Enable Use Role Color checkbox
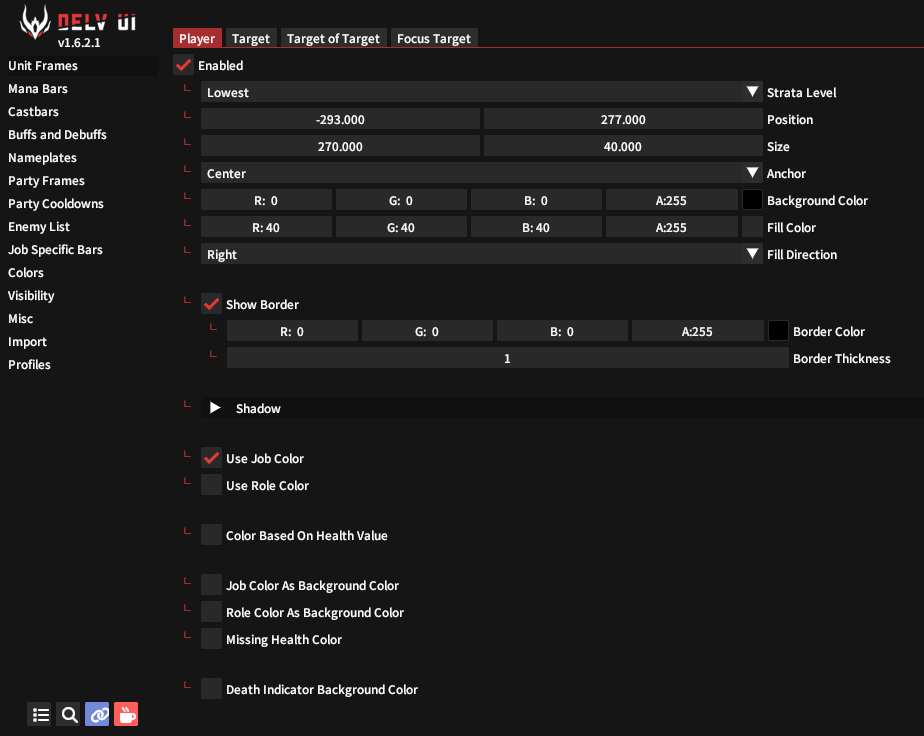The height and width of the screenshot is (736, 924). coord(211,485)
